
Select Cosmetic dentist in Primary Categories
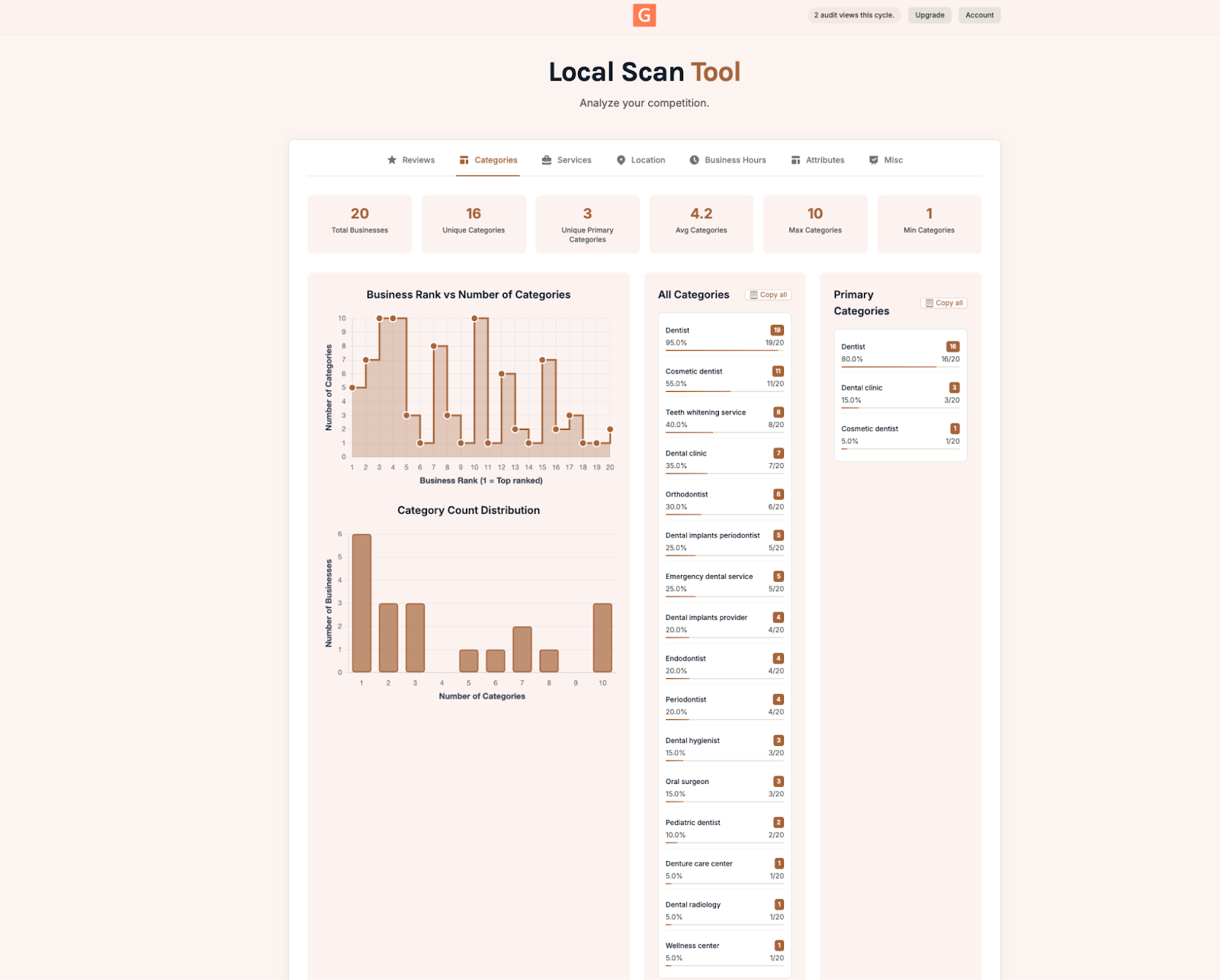click(x=900, y=433)
